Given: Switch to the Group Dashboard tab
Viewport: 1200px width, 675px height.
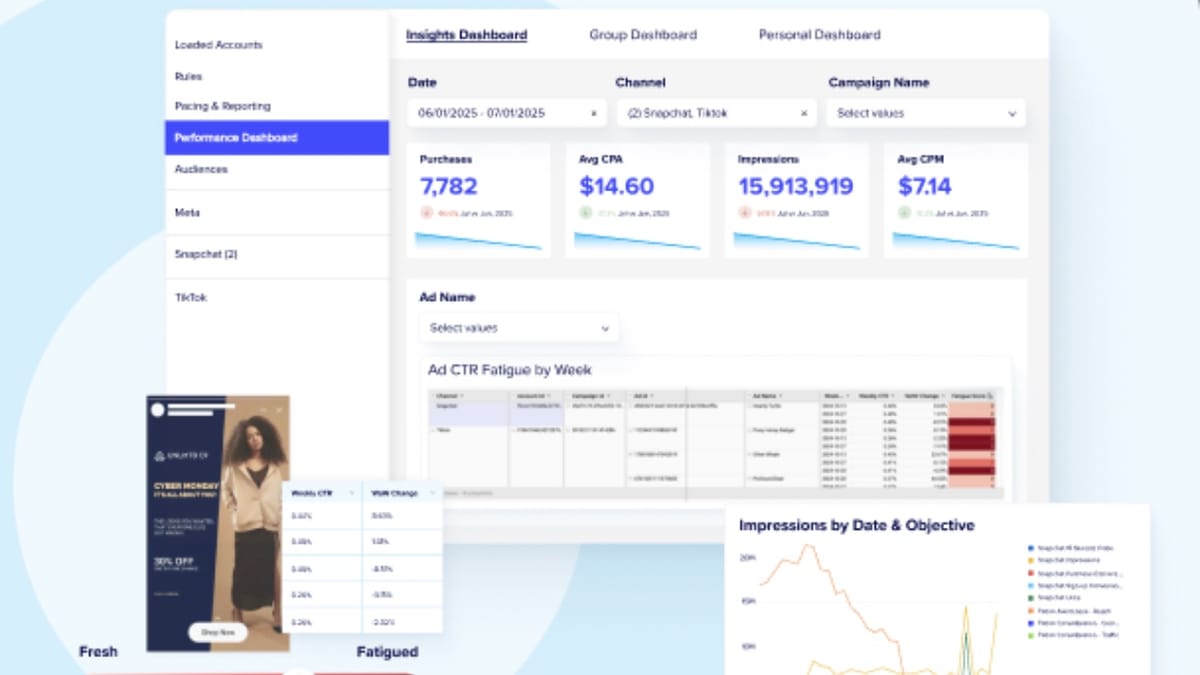Looking at the screenshot, I should coord(641,35).
